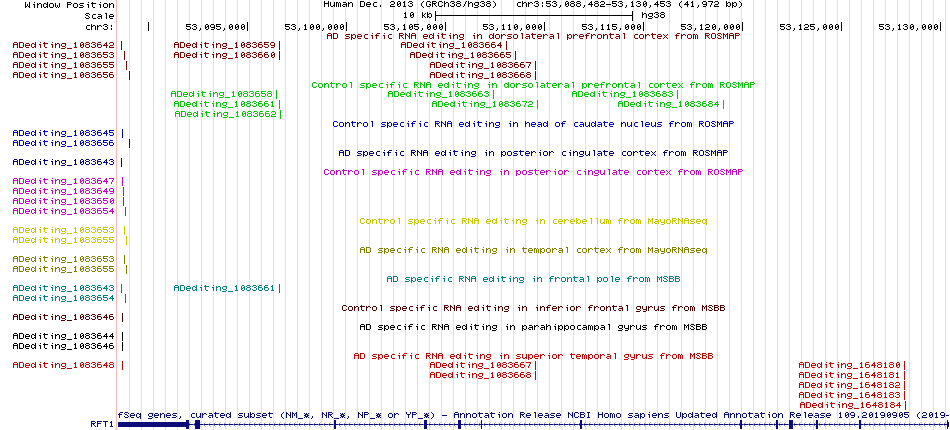Viewport: 950px width, 430px height.
Task: Click ADediting_1083667 in dorsolateral prefrontal AD track
Action: [x=480, y=65]
